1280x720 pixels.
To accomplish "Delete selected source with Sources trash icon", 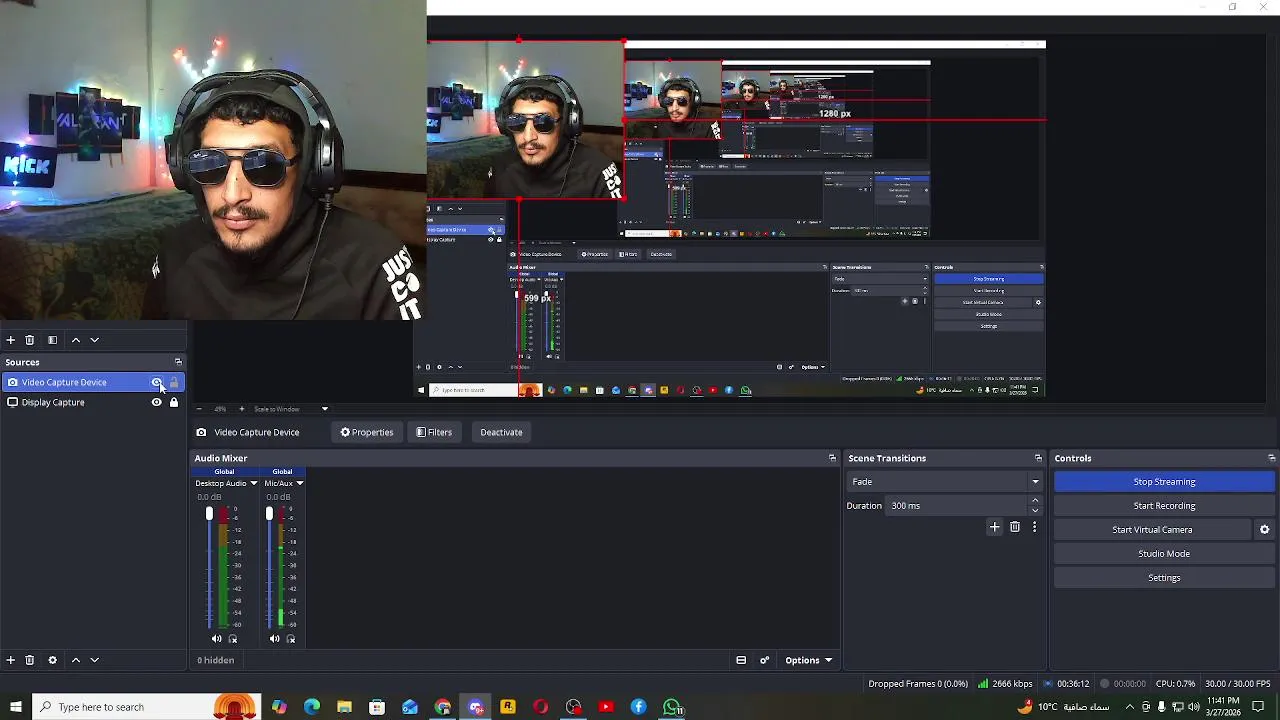I will pyautogui.click(x=29, y=660).
